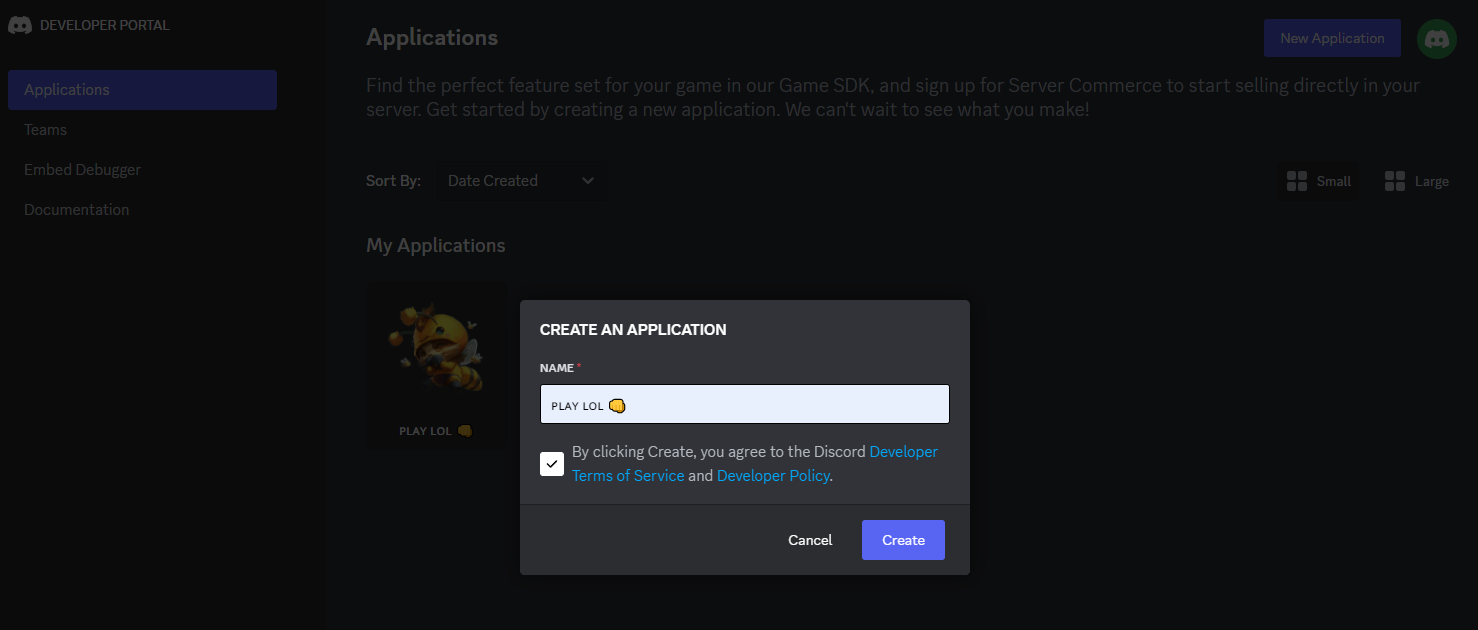The height and width of the screenshot is (630, 1478).
Task: Click the Sort By label
Action: click(x=393, y=181)
